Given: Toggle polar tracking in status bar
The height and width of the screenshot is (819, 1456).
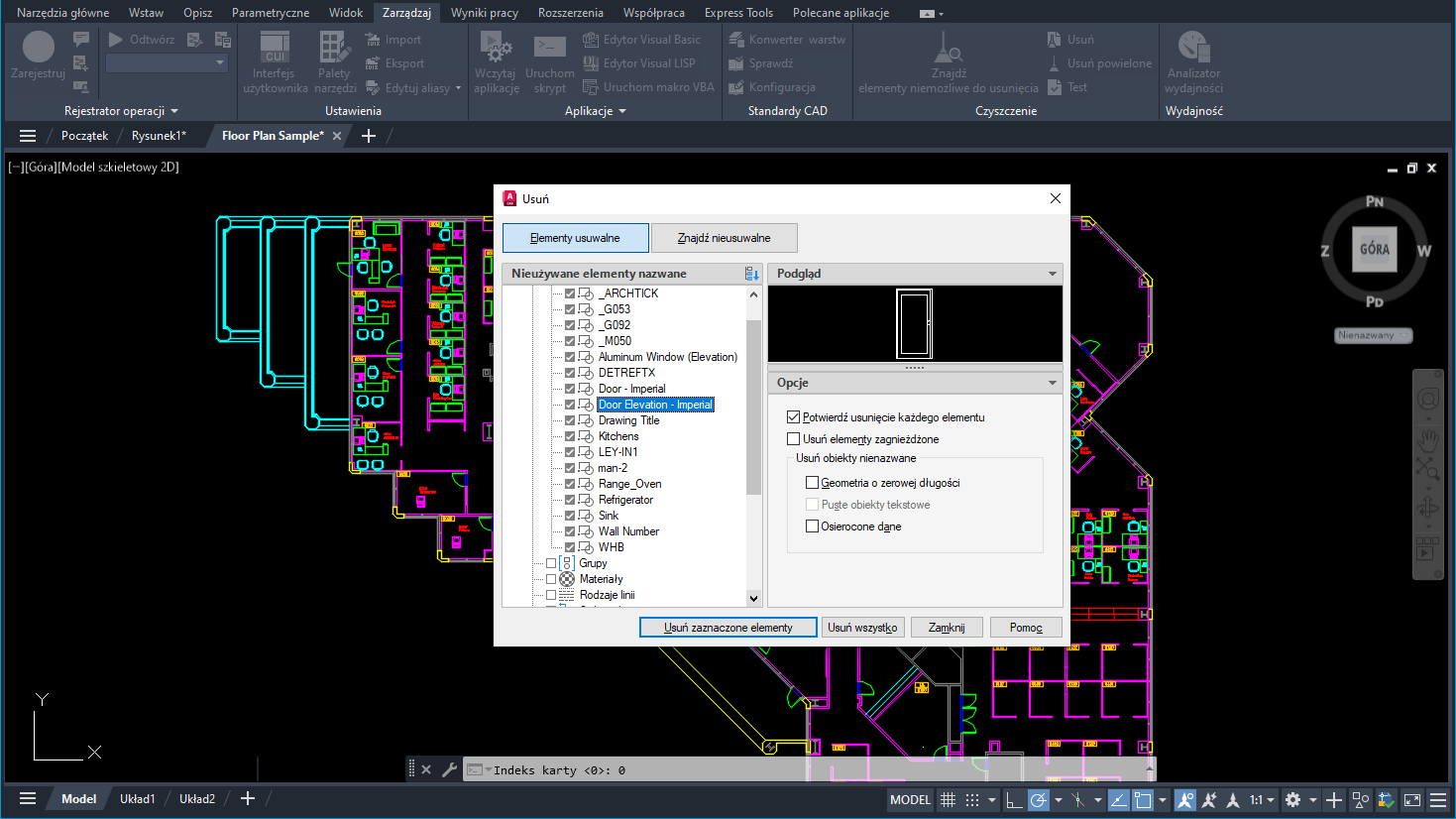Looking at the screenshot, I should pos(1038,800).
